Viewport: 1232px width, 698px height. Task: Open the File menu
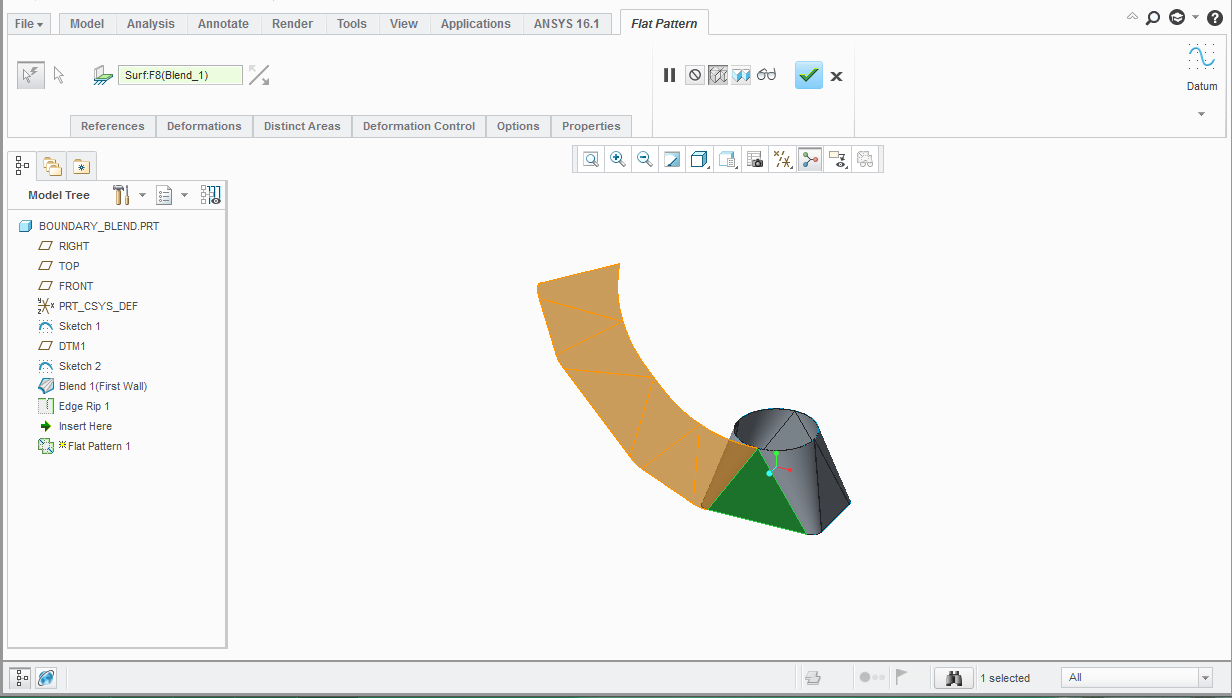(29, 23)
